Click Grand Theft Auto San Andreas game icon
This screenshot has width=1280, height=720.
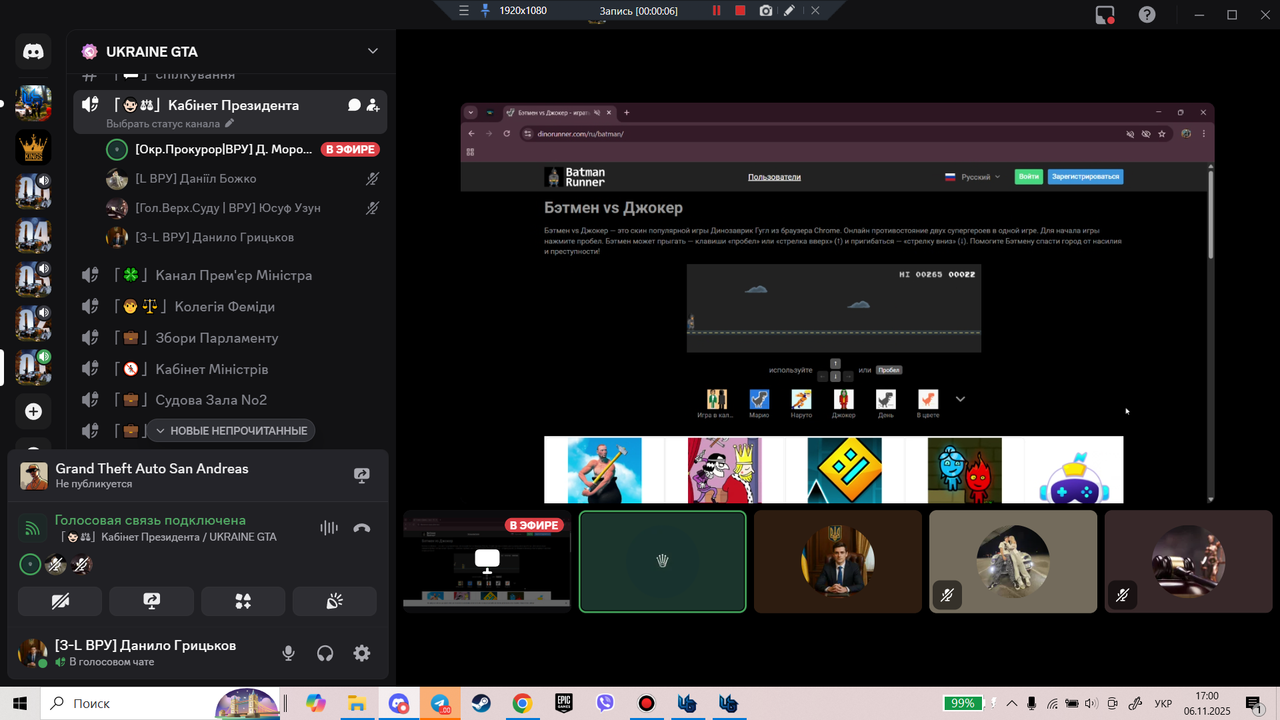[34, 476]
